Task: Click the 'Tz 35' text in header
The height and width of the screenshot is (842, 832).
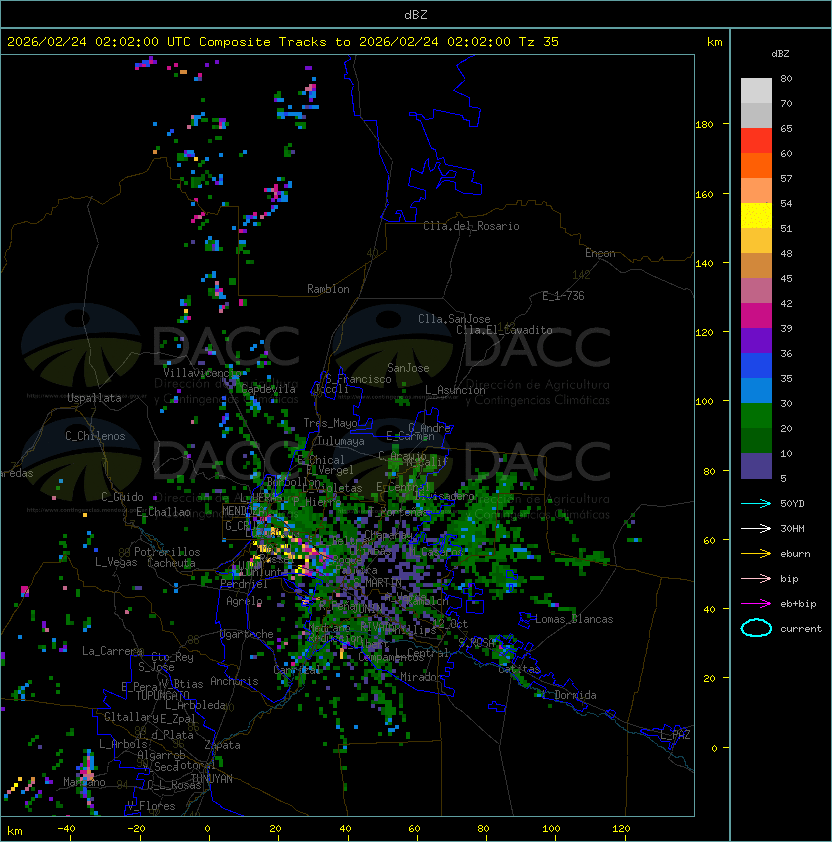Action: pos(539,42)
